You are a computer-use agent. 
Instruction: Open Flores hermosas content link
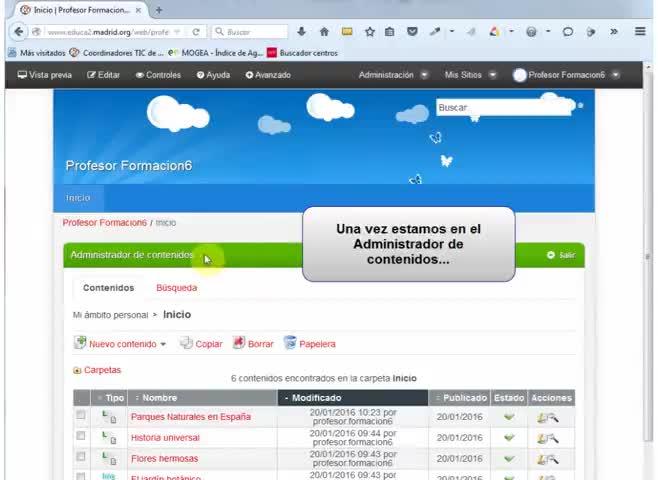164,459
